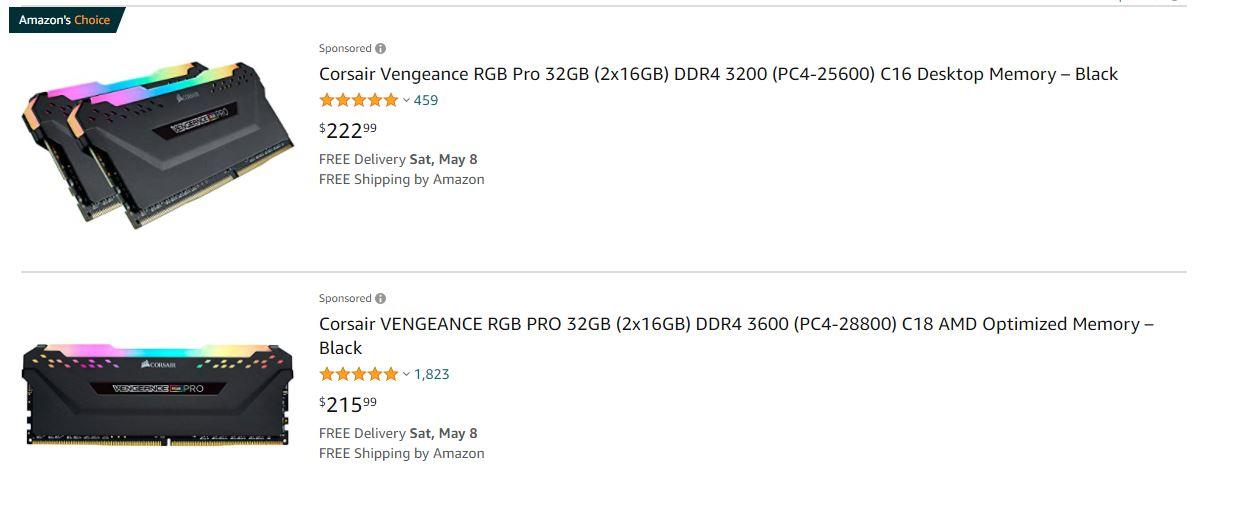View the 459 customer reviews
This screenshot has width=1242, height=516.
point(426,100)
